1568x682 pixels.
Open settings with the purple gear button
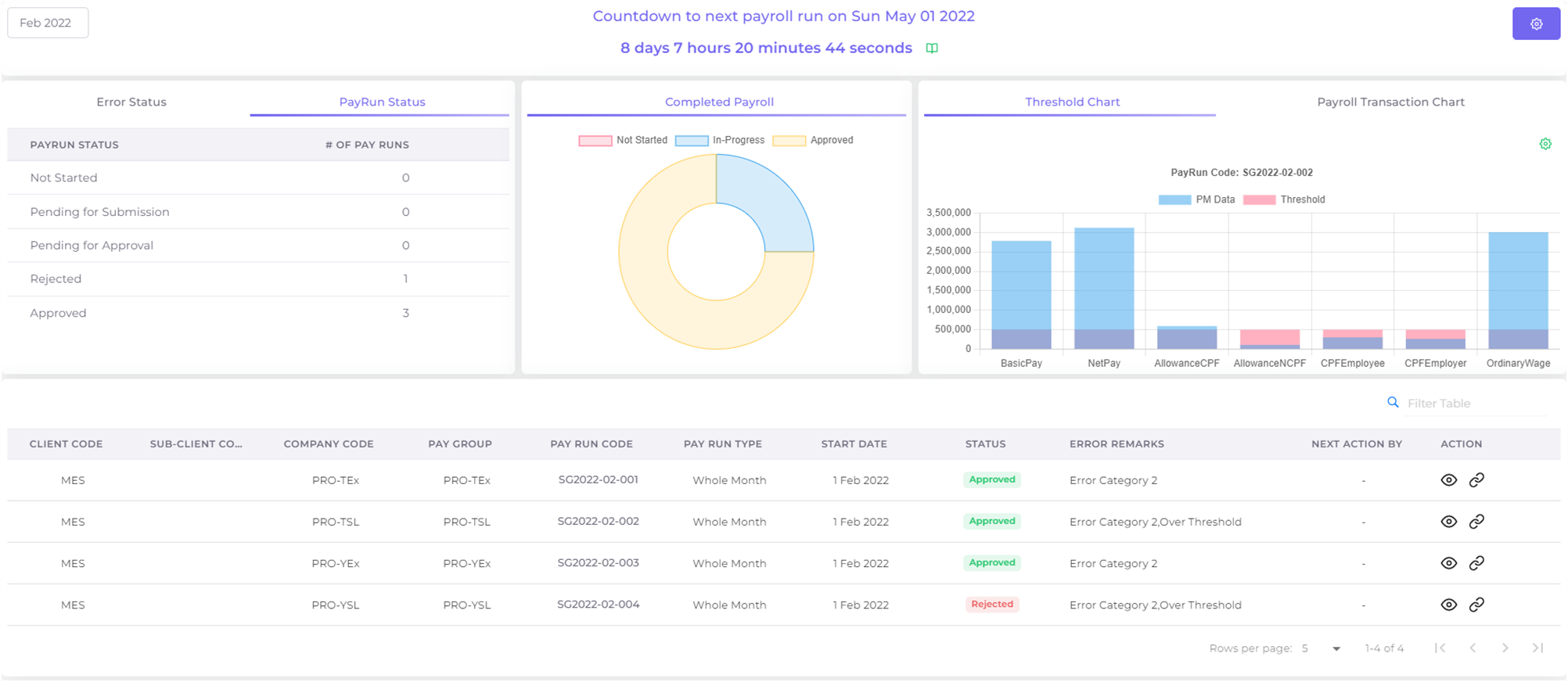coord(1536,23)
